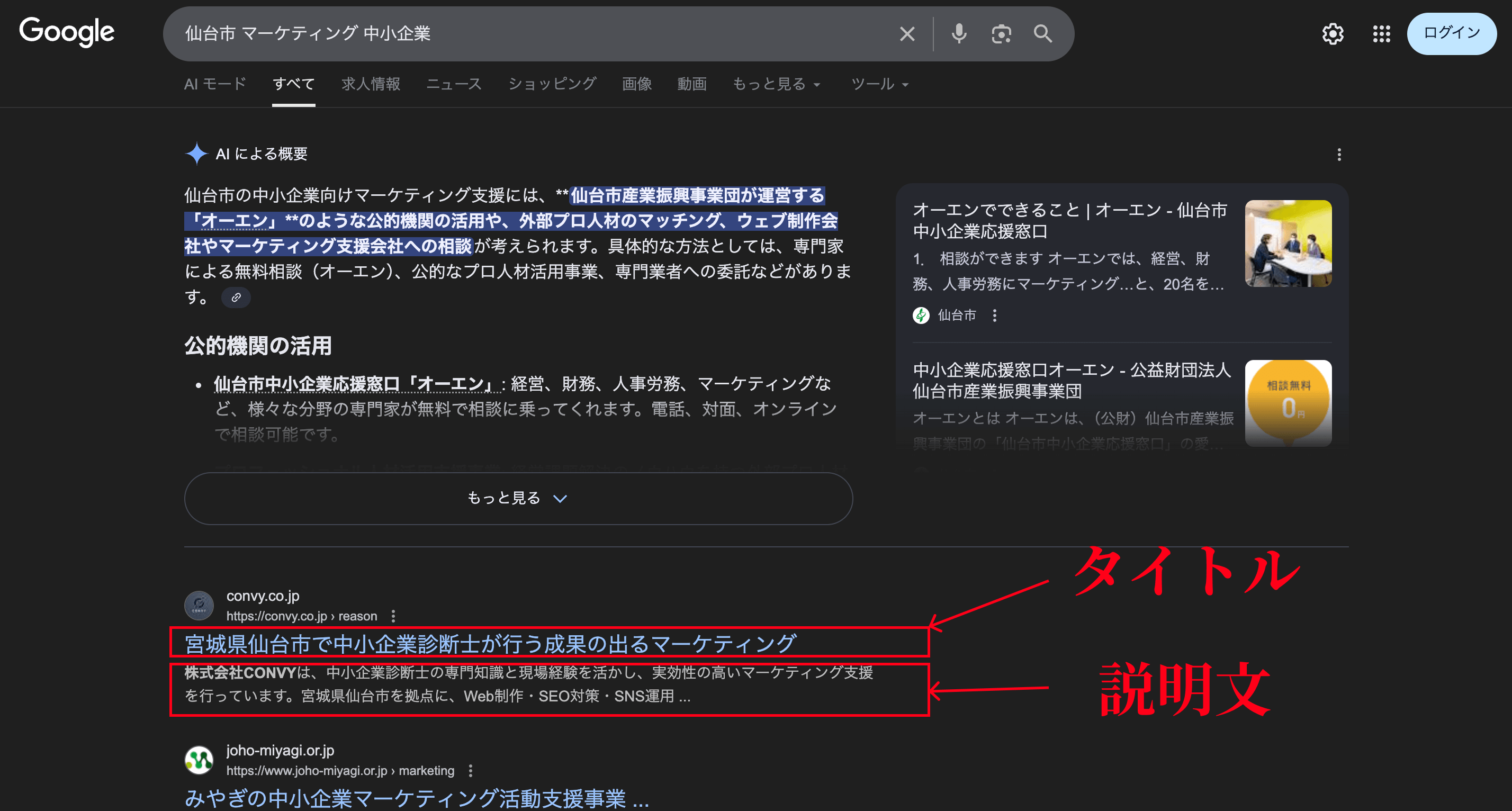This screenshot has height=811, width=1512.
Task: Open Google Lens image search
Action: pos(1001,33)
